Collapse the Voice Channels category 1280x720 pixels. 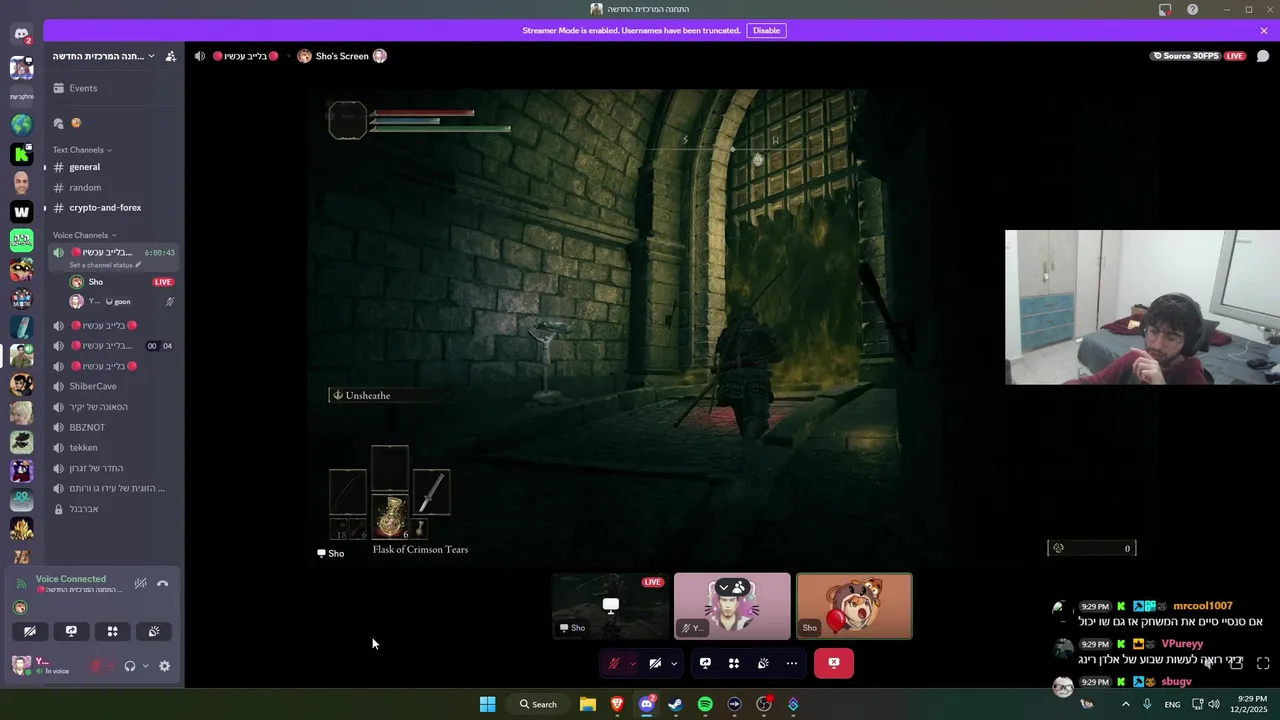tap(85, 235)
